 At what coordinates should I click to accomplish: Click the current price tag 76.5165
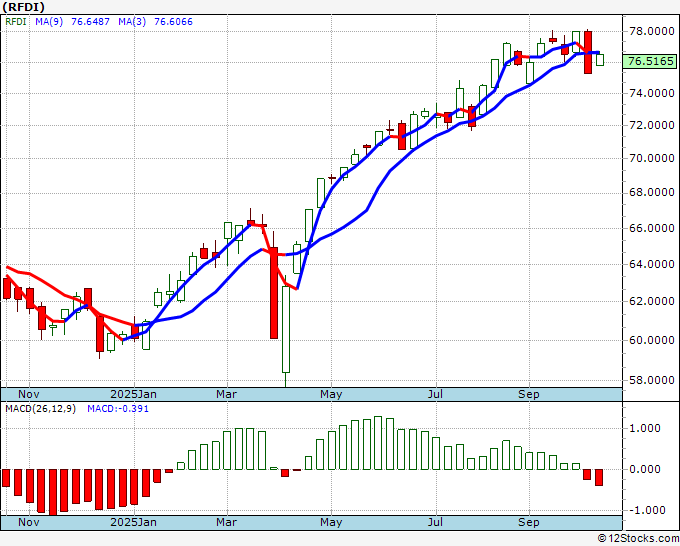pyautogui.click(x=651, y=61)
